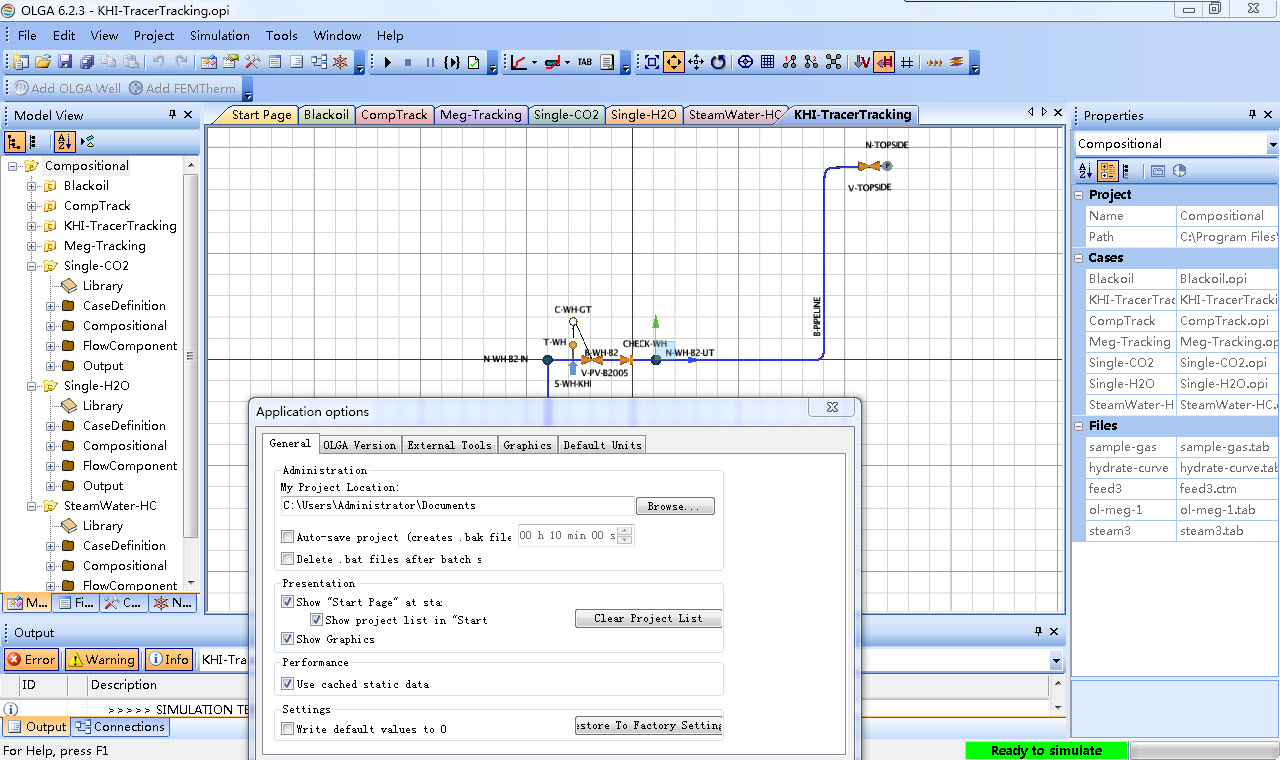This screenshot has height=760, width=1280.
Task: Click the Clear Project List button
Action: pyautogui.click(x=648, y=618)
